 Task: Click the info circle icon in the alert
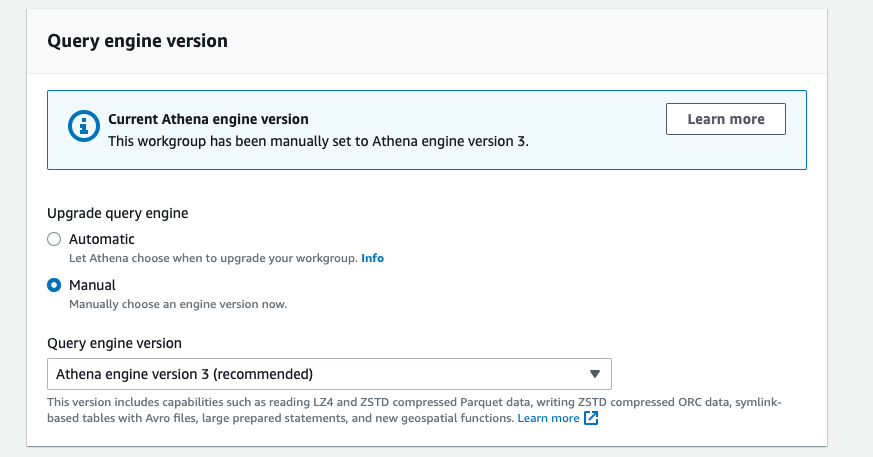84,126
